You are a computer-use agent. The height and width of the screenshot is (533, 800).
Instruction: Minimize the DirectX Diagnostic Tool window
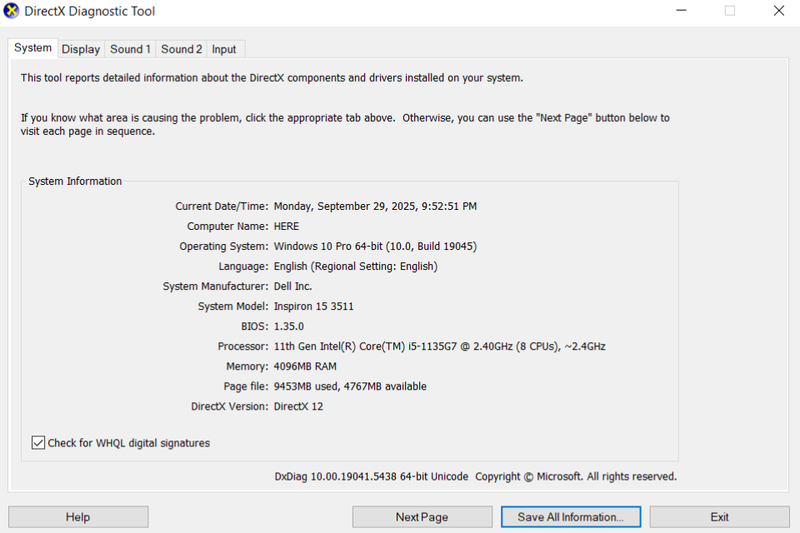681,12
